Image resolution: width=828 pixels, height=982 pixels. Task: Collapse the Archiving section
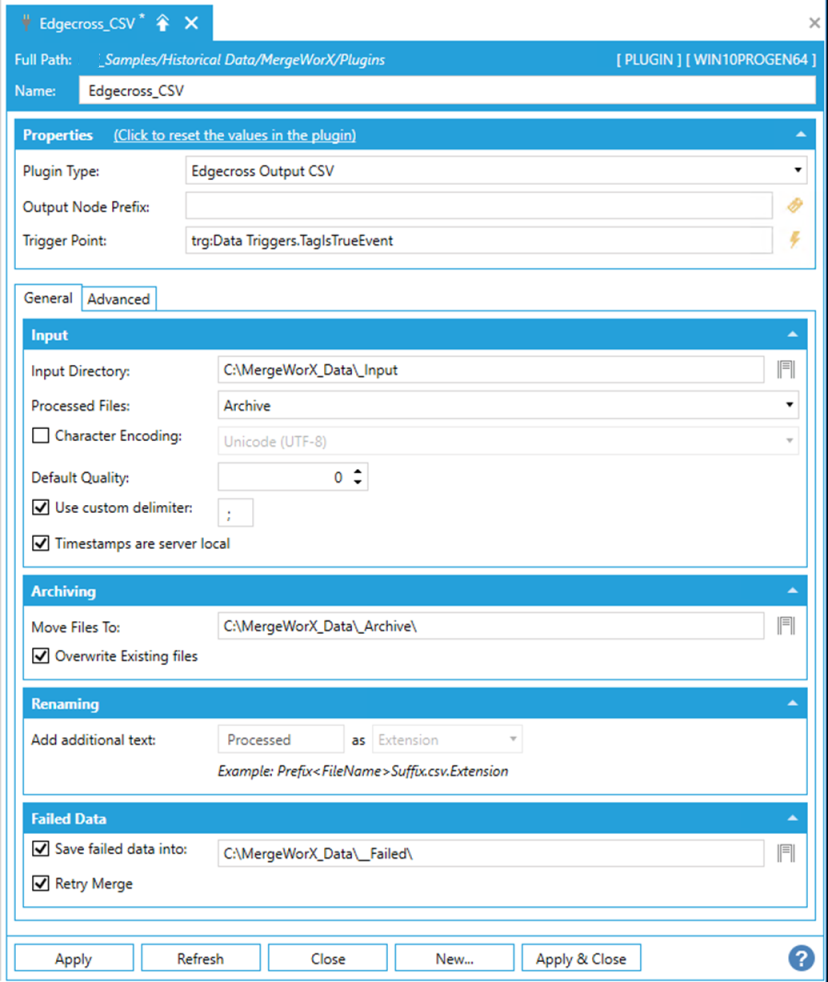pyautogui.click(x=792, y=591)
